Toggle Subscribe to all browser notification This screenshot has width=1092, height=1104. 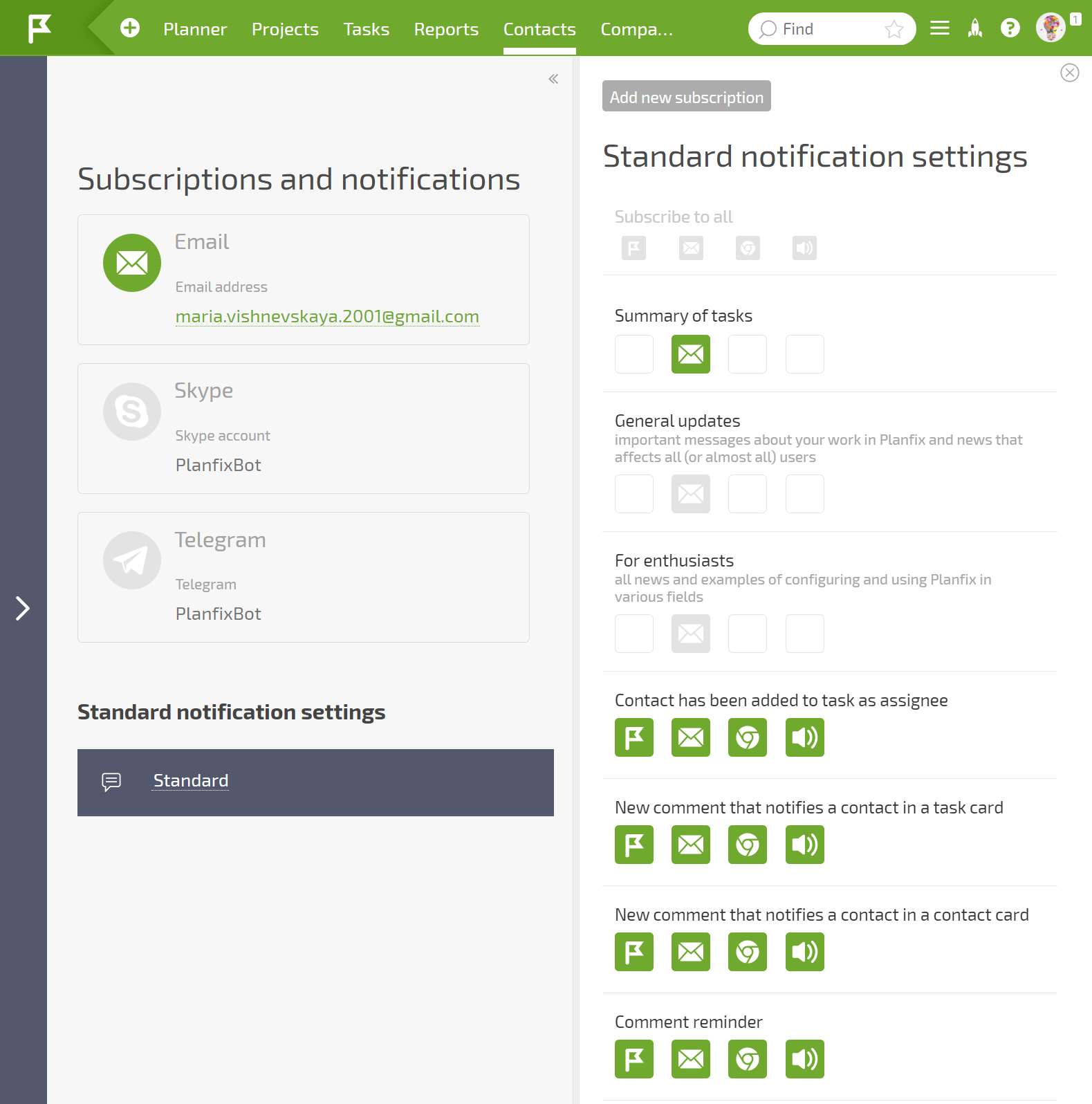748,248
